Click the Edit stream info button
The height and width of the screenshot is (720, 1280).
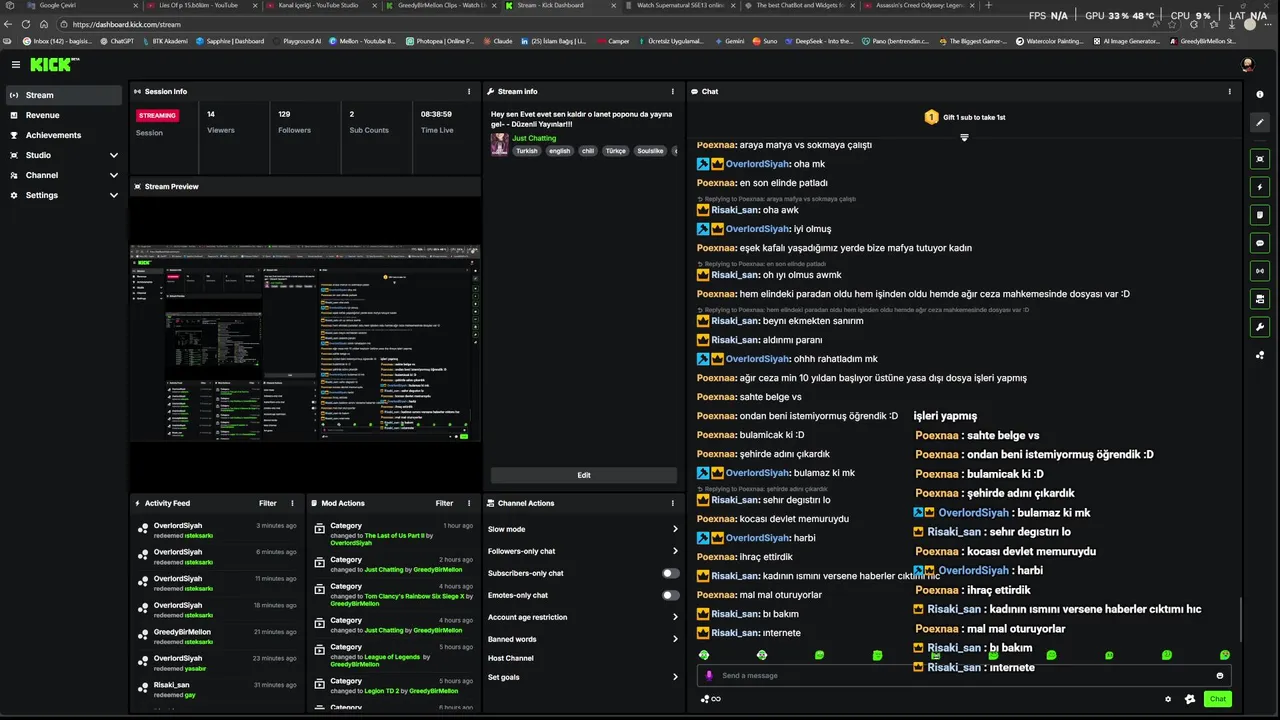[584, 475]
